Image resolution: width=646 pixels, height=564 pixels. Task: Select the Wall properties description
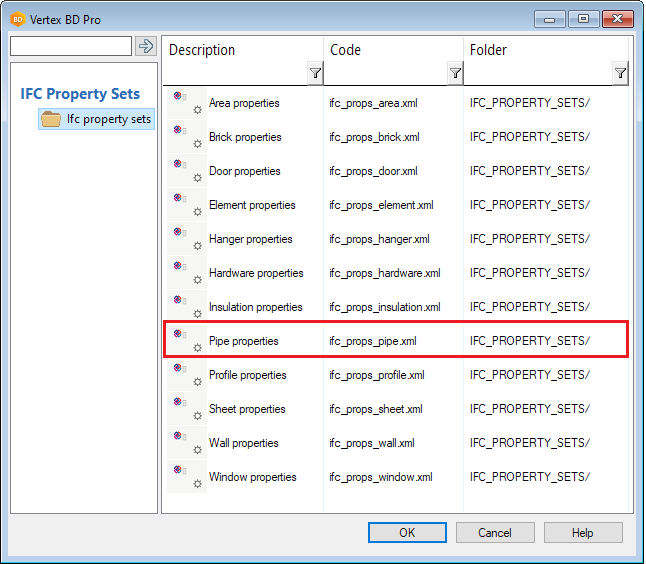click(x=243, y=443)
